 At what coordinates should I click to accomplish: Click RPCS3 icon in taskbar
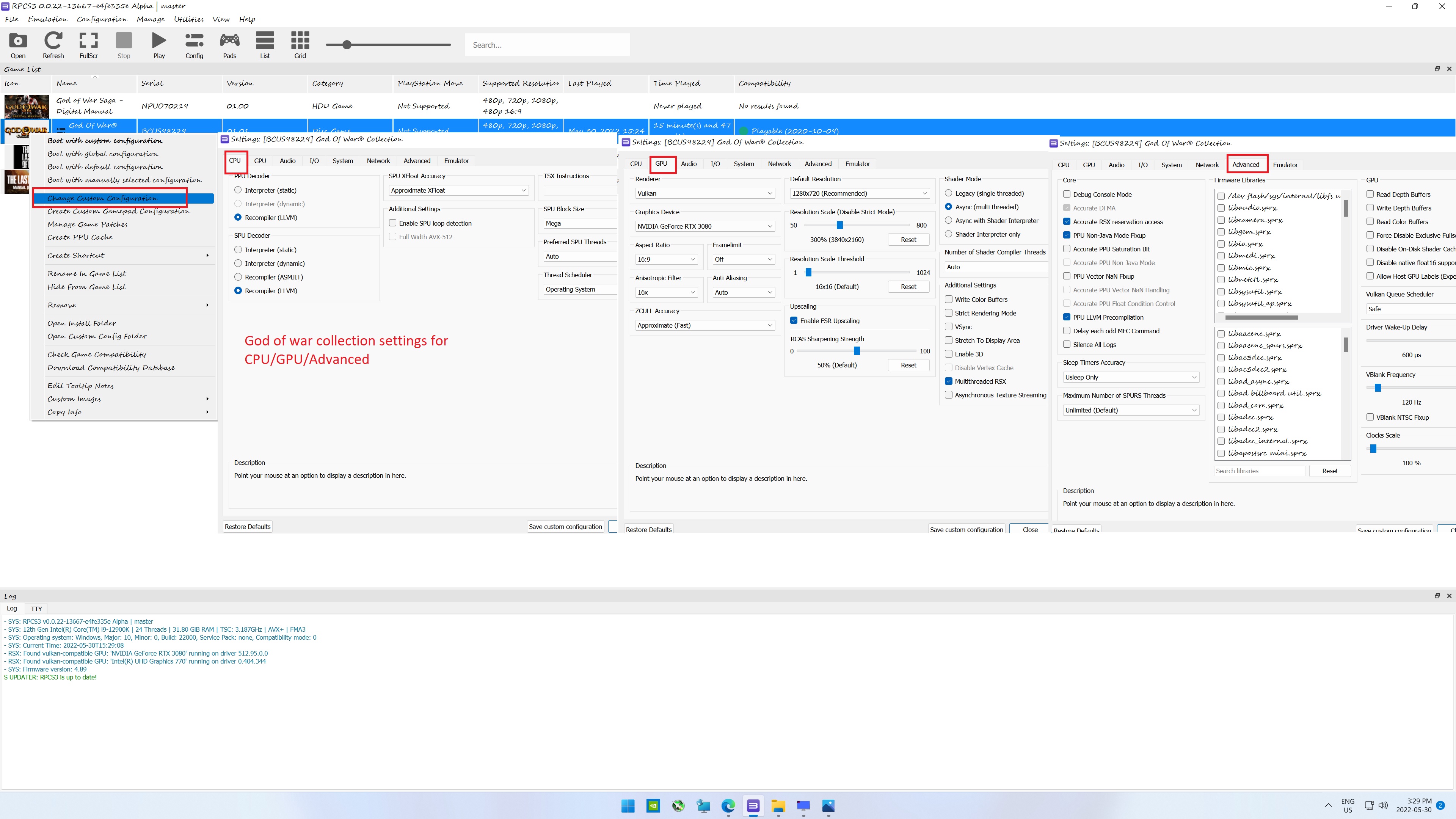(753, 806)
